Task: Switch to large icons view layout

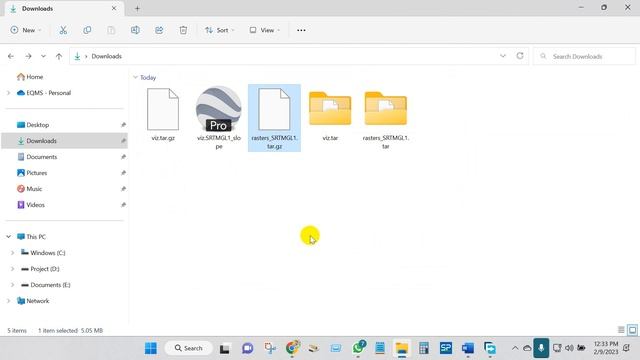Action: coord(632,330)
